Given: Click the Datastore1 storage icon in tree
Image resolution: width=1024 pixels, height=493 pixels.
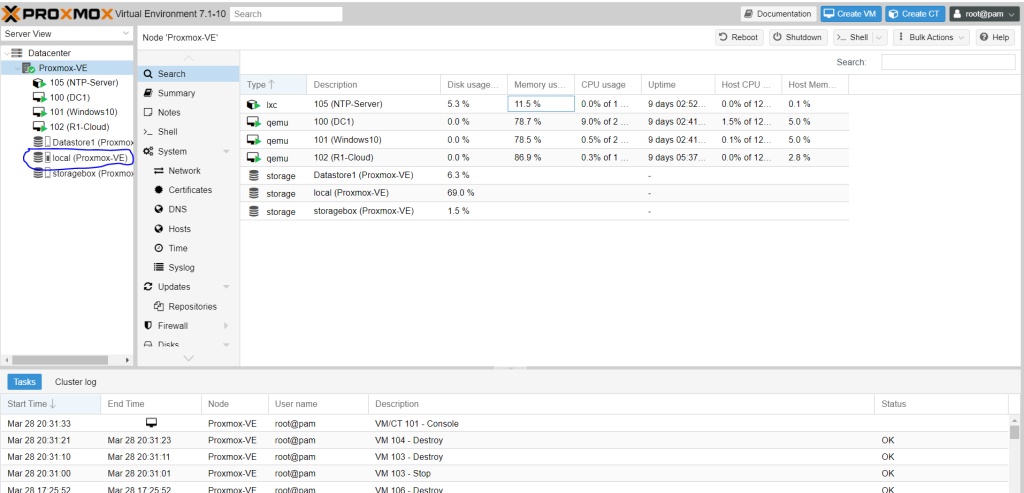Looking at the screenshot, I should [x=39, y=142].
